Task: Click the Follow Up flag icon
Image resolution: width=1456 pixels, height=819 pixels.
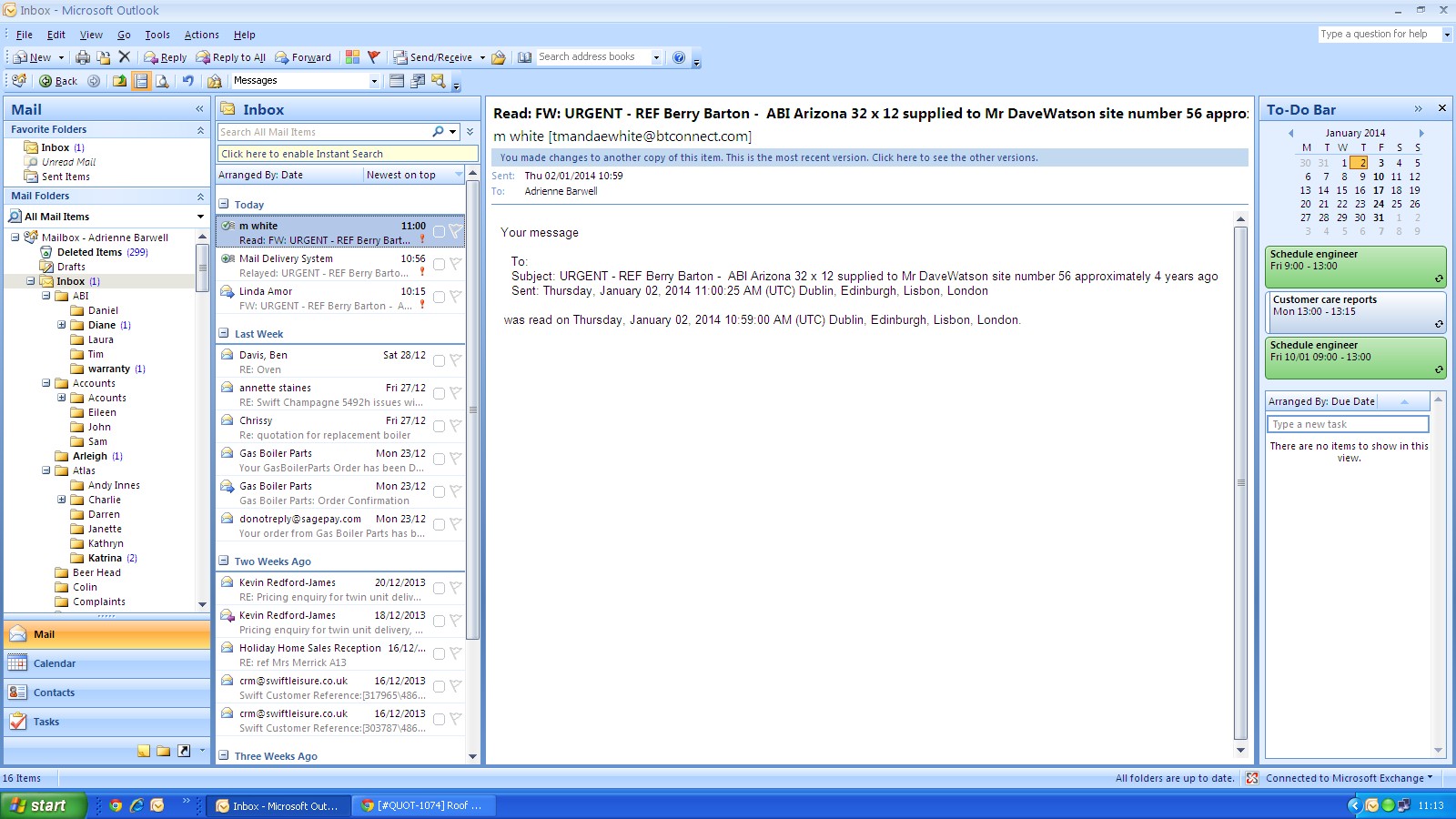Action: (x=373, y=57)
